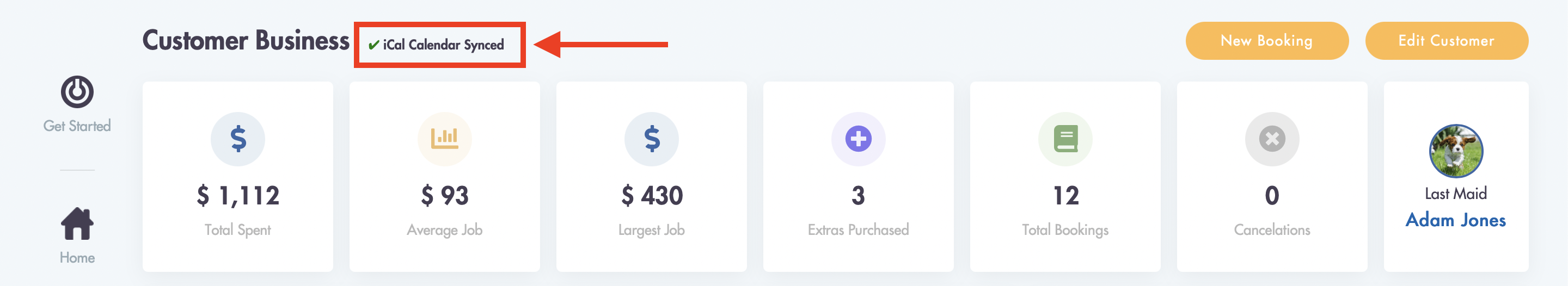Click the Get Started power icon
The width and height of the screenshot is (1568, 286).
(77, 92)
